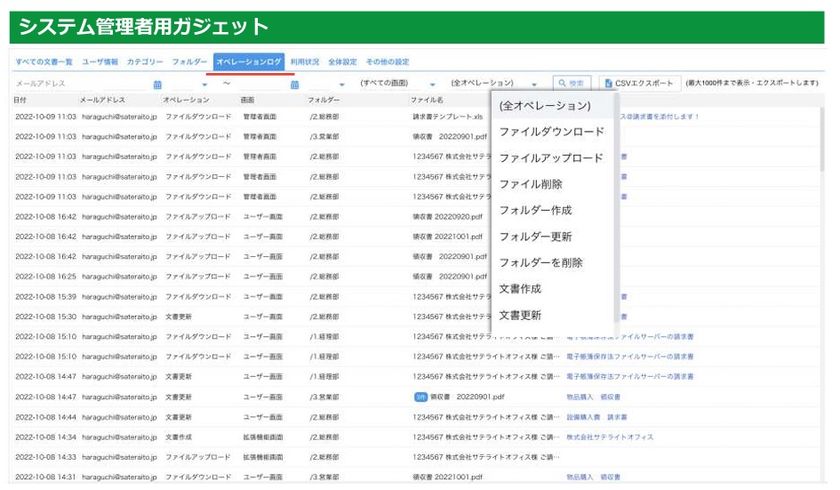Expand the start time dropdown arrow
This screenshot has height=490, width=840.
[x=205, y=85]
